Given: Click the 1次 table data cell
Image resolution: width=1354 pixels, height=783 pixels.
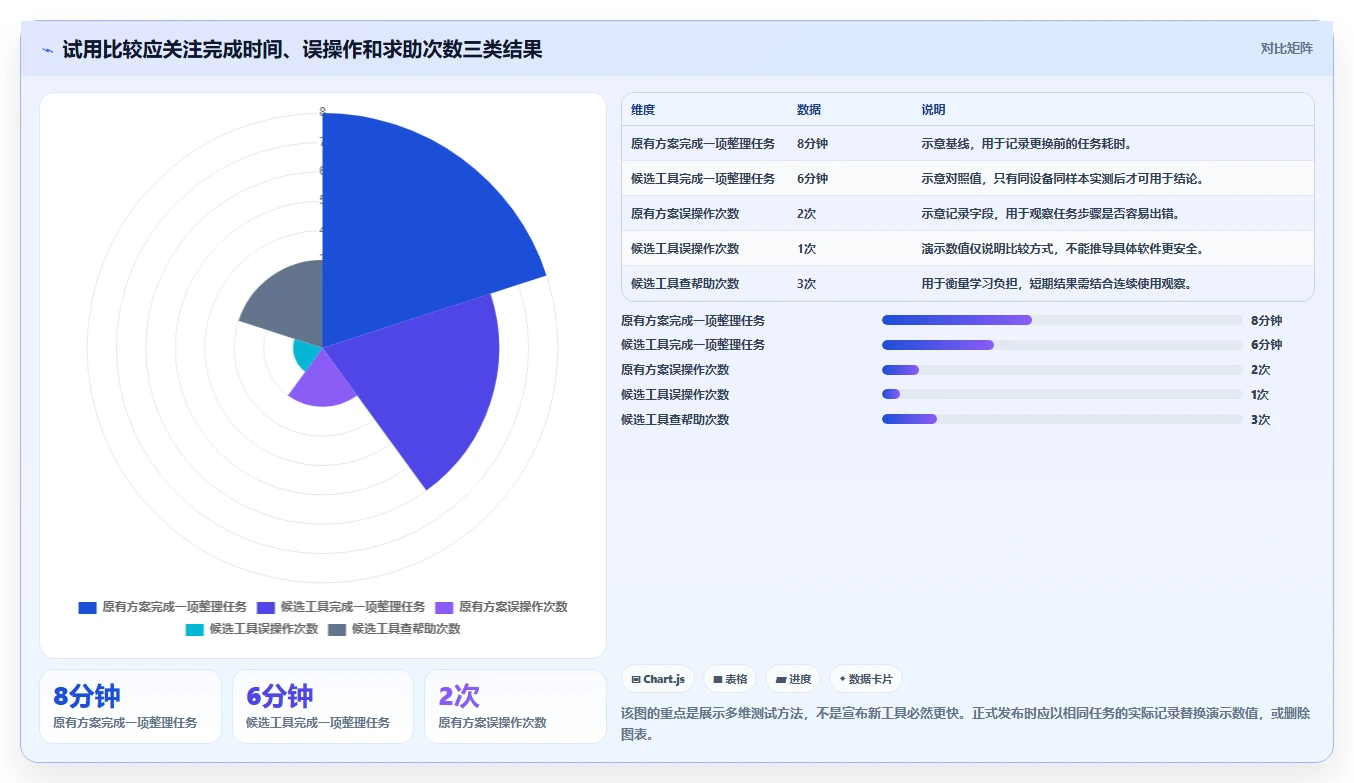Looking at the screenshot, I should (x=806, y=249).
